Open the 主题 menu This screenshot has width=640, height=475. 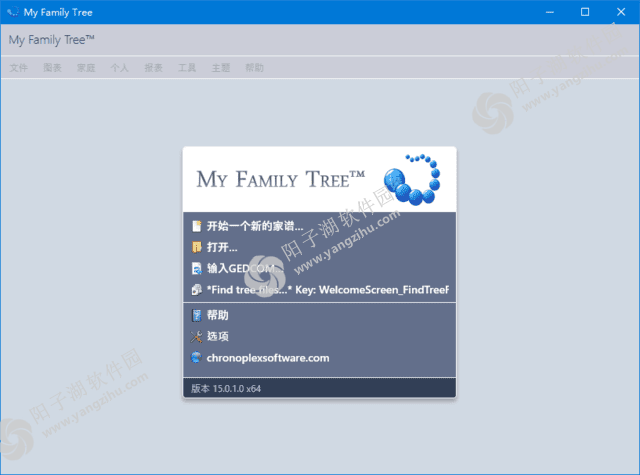pyautogui.click(x=221, y=68)
